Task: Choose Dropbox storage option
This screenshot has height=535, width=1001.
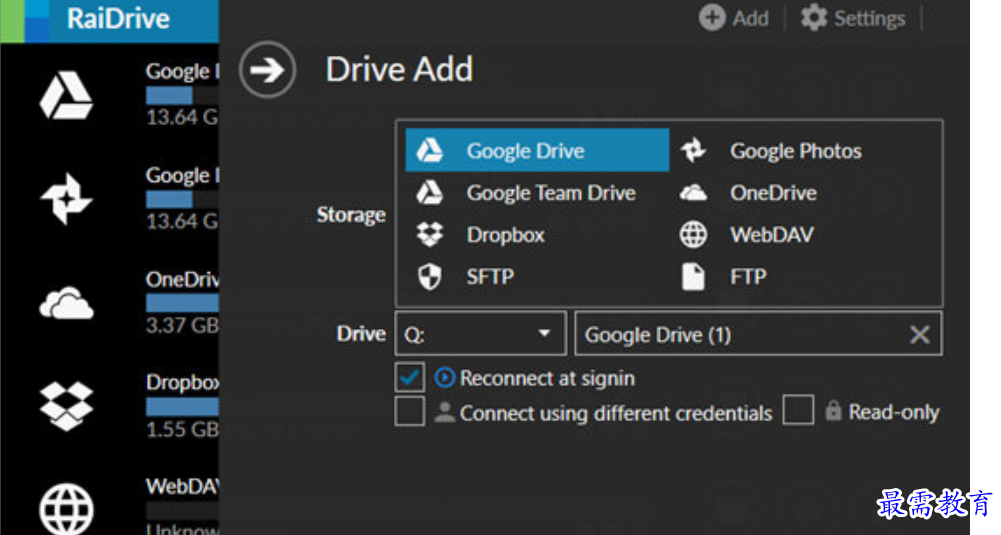Action: pyautogui.click(x=538, y=235)
